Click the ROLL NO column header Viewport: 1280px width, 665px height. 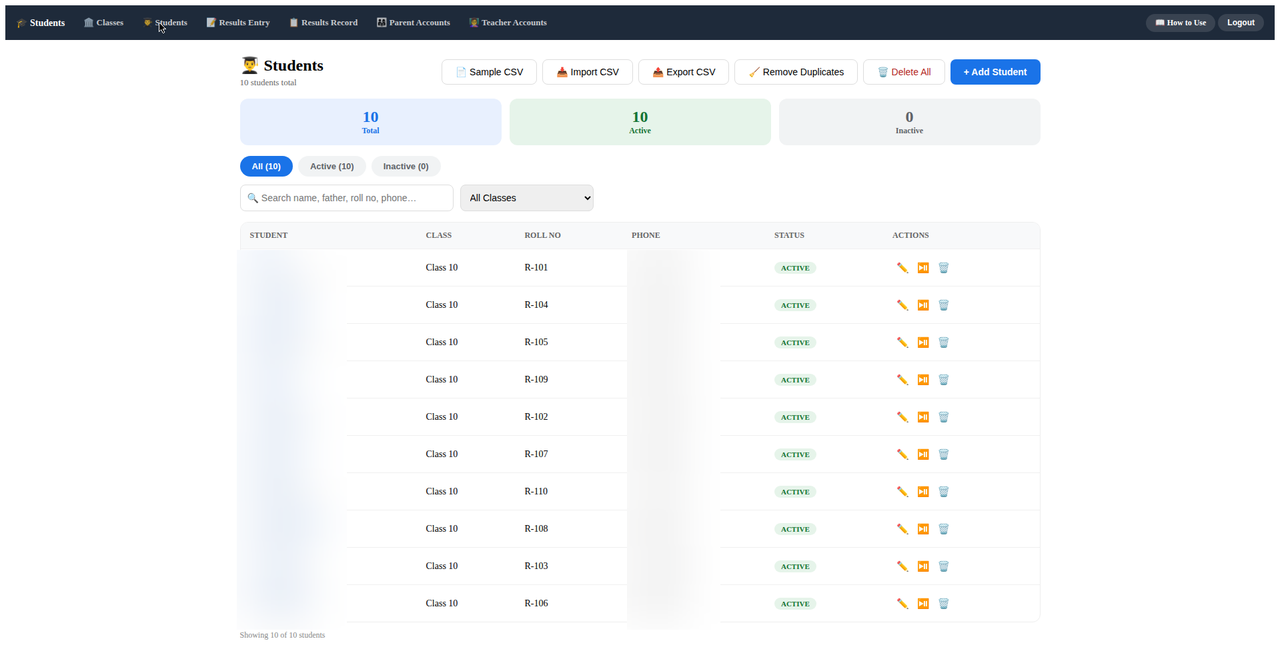tap(542, 235)
